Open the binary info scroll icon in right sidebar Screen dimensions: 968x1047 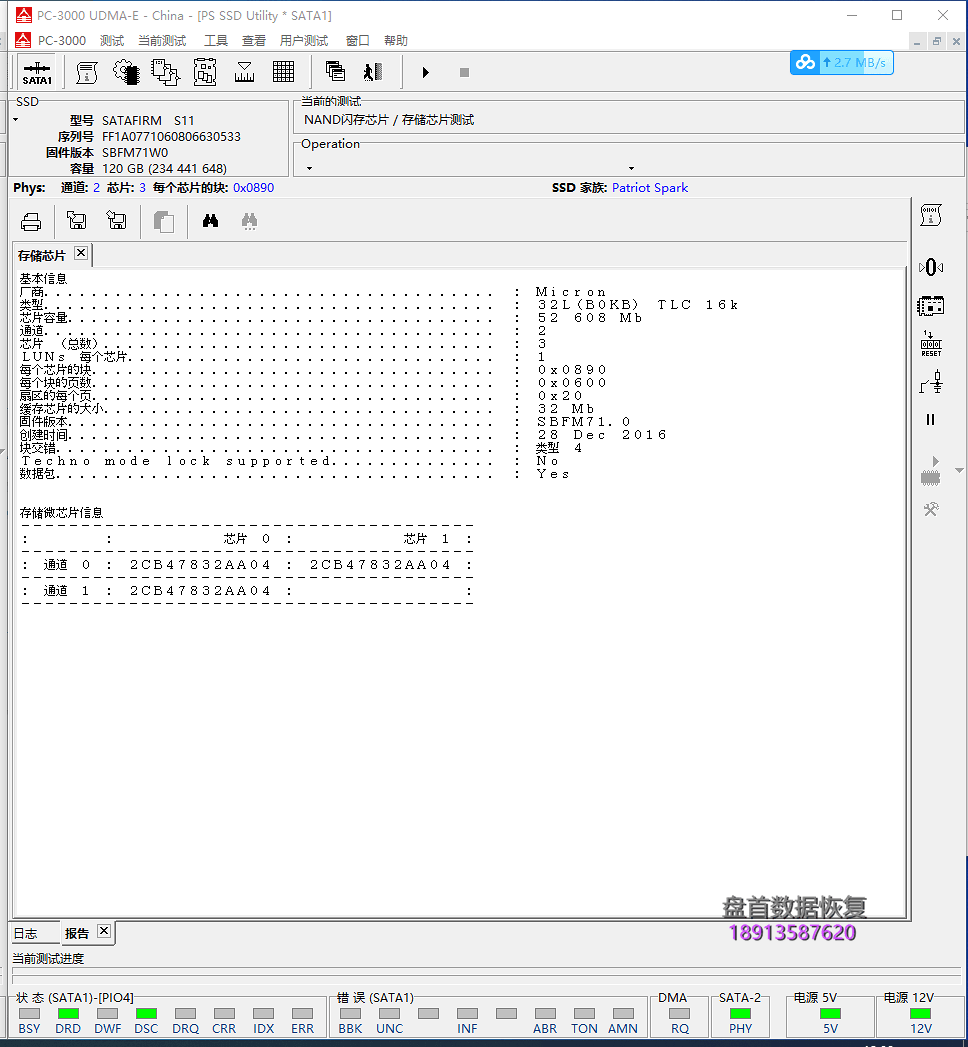[x=931, y=216]
